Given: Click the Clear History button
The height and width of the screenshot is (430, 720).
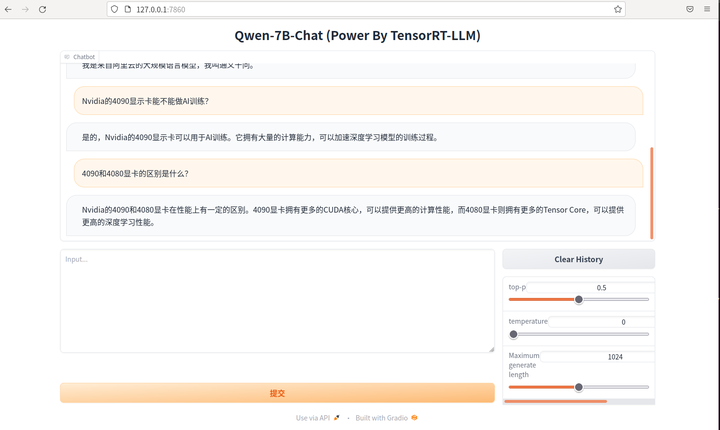Looking at the screenshot, I should click(x=579, y=259).
